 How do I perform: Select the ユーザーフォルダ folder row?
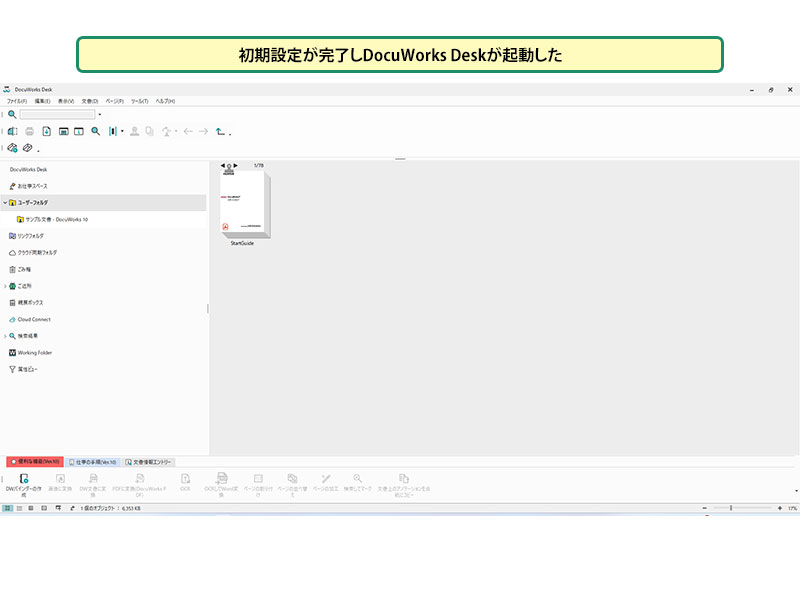pos(104,203)
